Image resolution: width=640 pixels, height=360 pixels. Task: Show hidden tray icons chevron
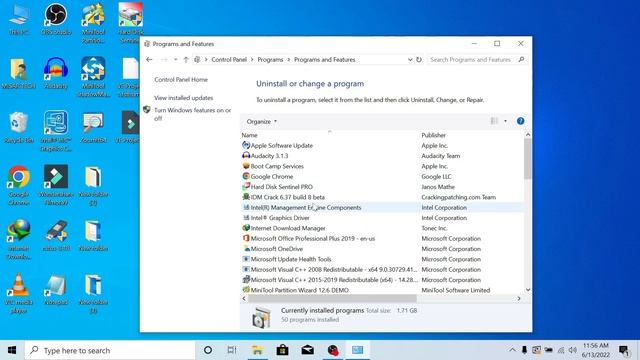click(x=512, y=350)
